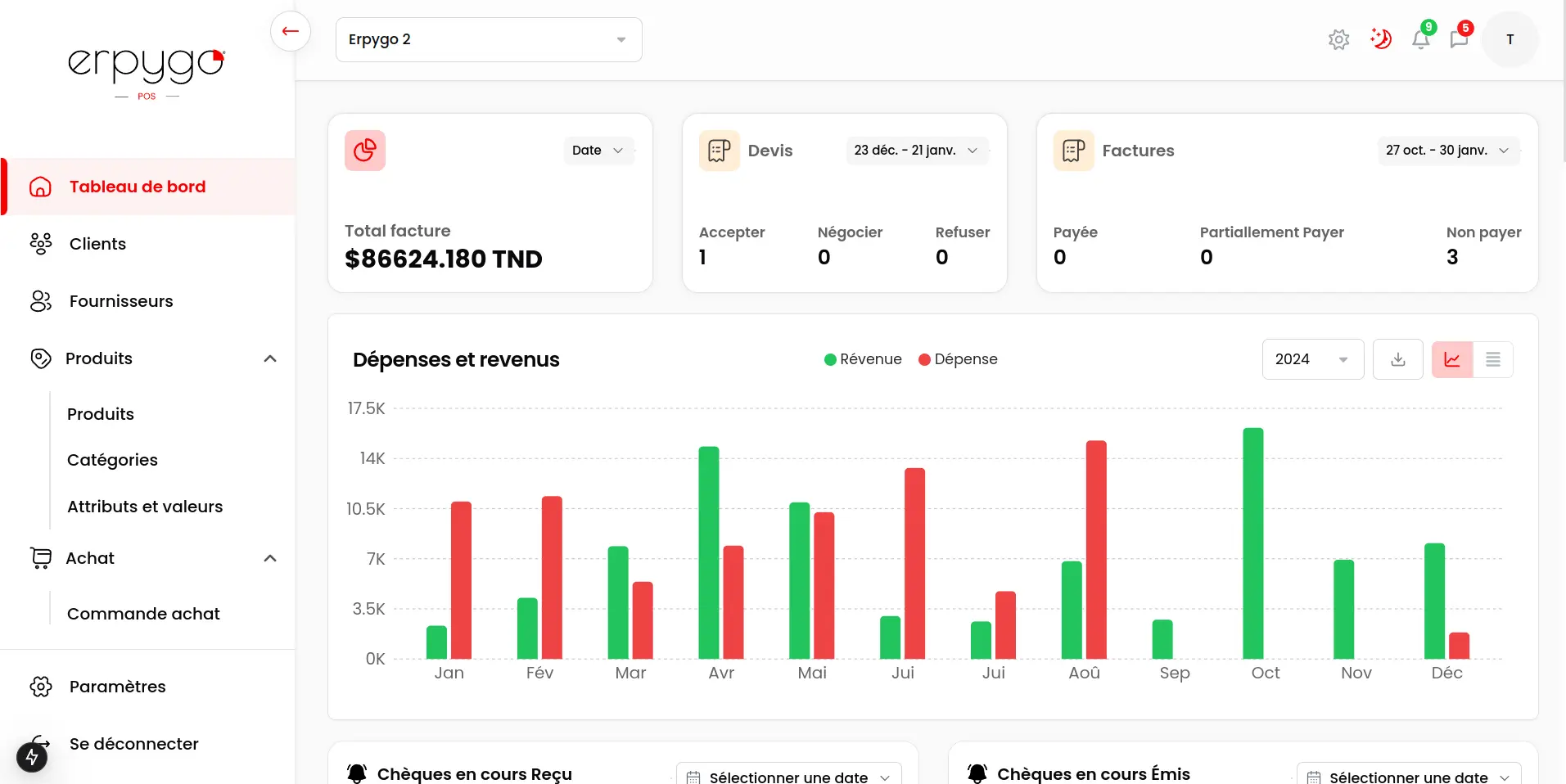Screen dimensions: 1566x784
Task: Open the settings gear icon in header
Action: click(x=1338, y=39)
